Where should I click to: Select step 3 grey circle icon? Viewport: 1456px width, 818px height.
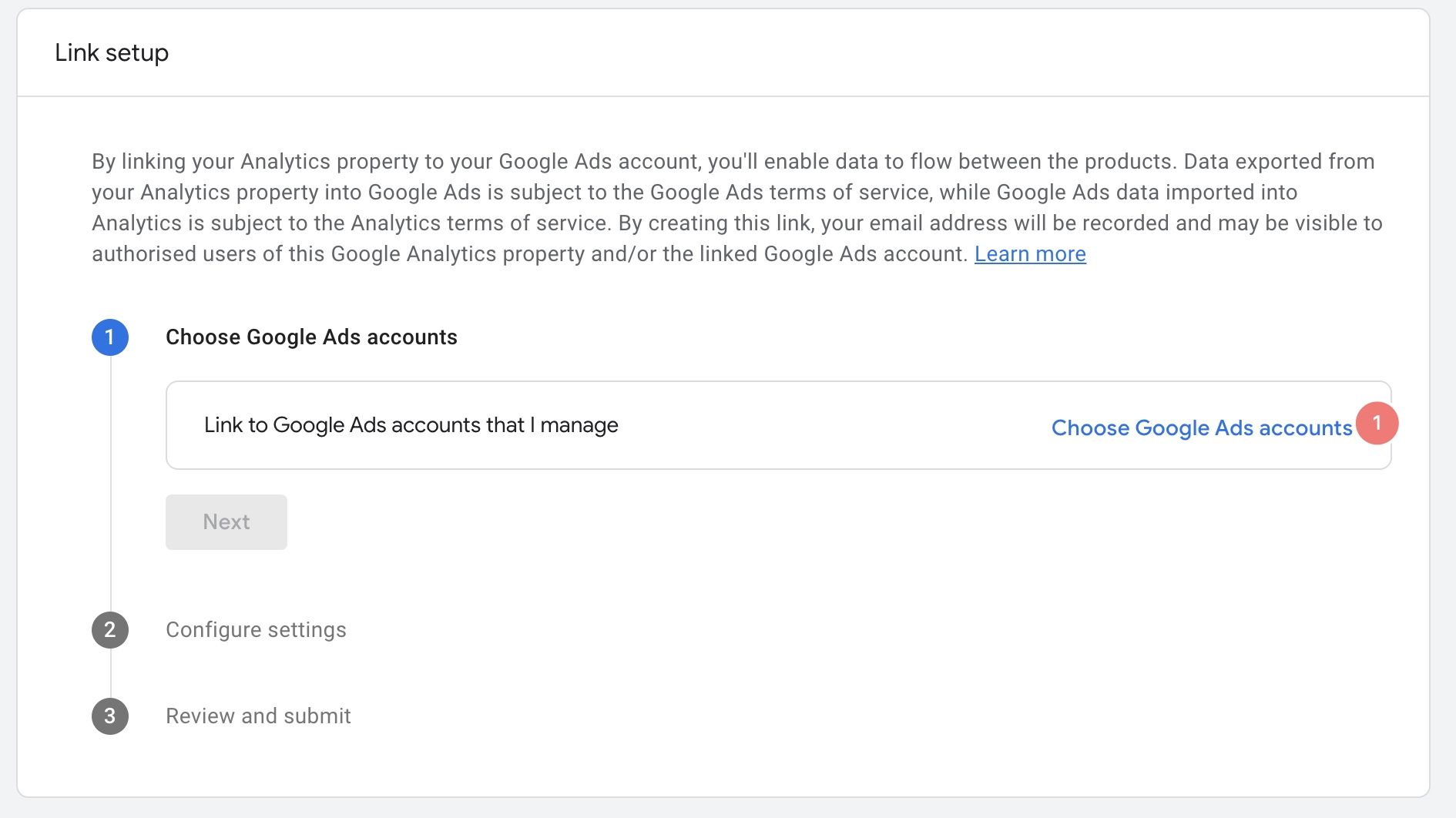110,716
